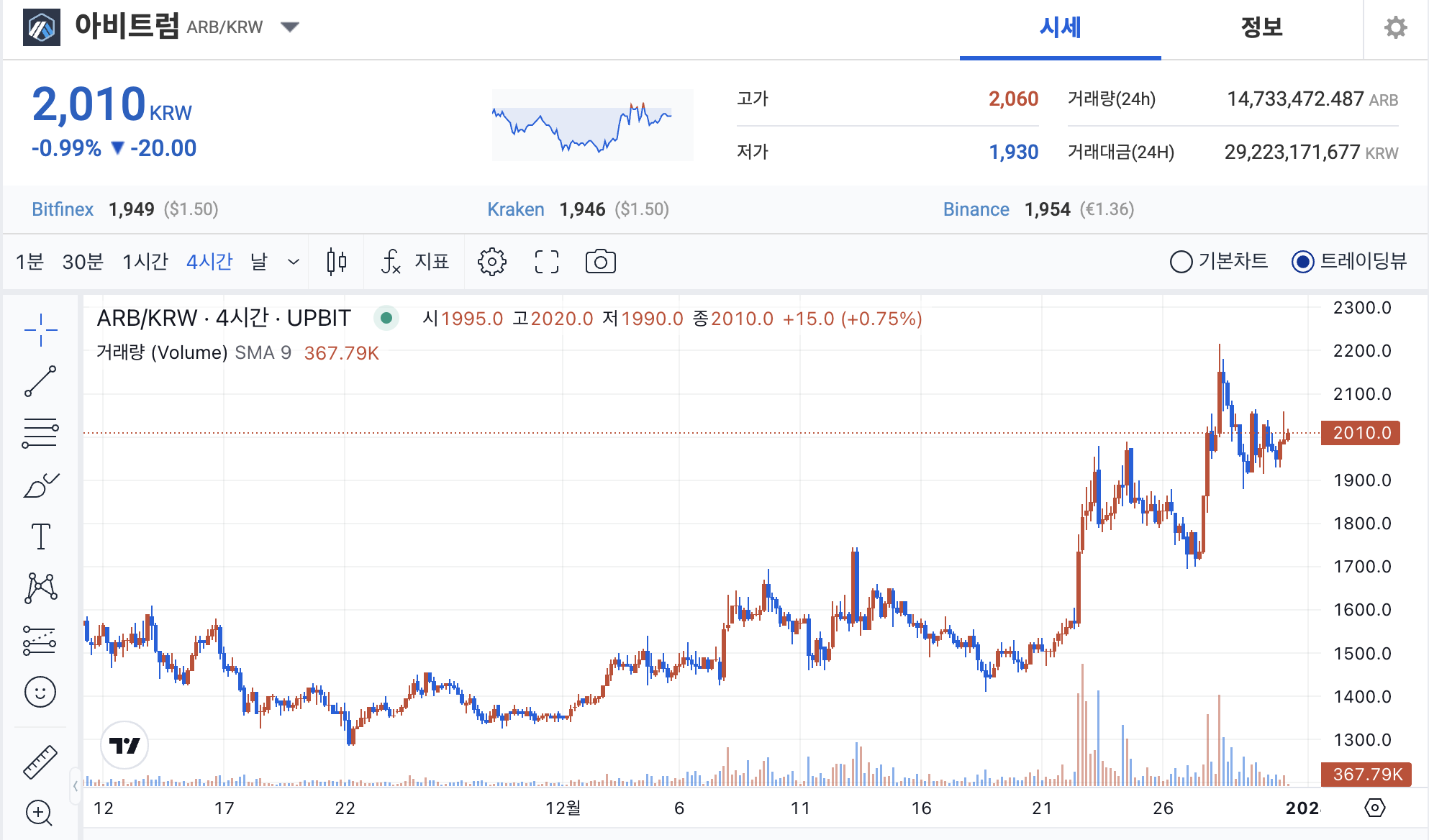Image resolution: width=1429 pixels, height=840 pixels.
Task: Click the 2010.0 price label on the price axis
Action: (1361, 433)
